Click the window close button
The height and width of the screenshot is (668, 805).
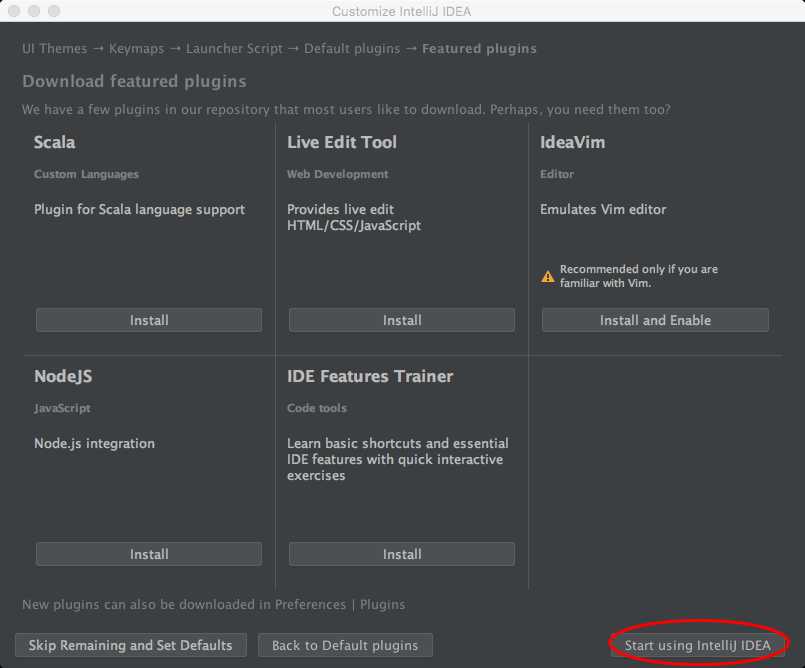pos(14,11)
